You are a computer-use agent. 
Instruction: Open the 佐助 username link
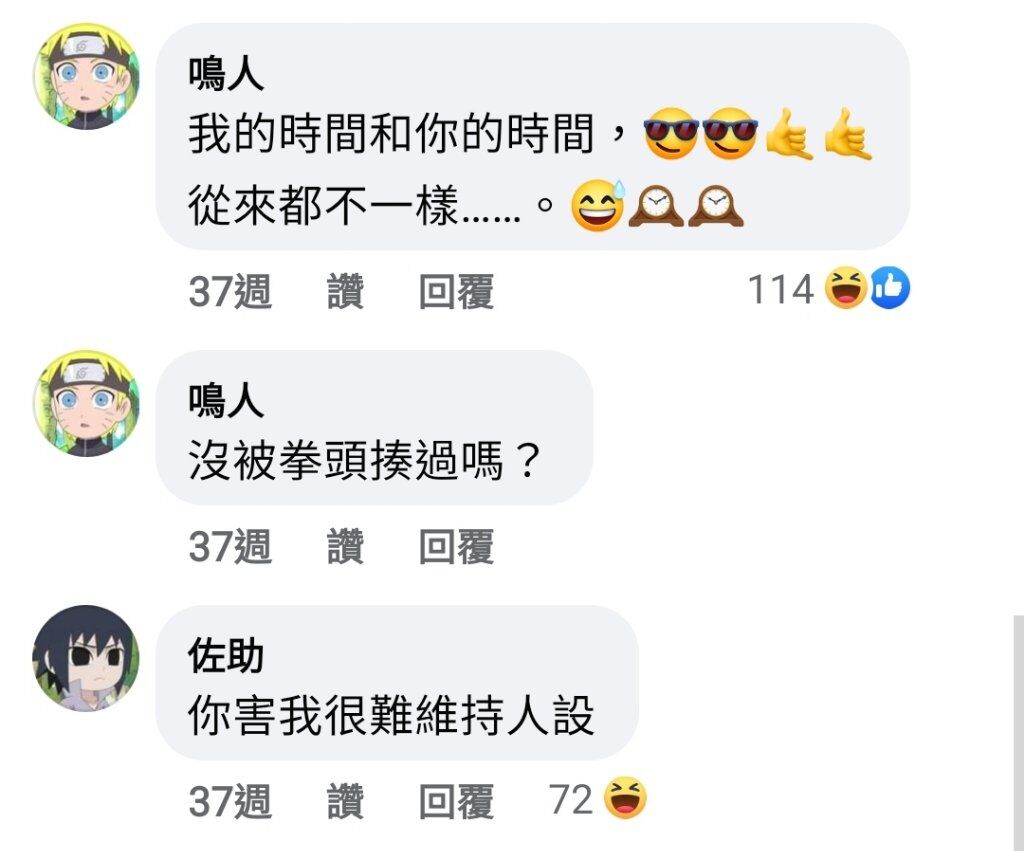click(226, 656)
